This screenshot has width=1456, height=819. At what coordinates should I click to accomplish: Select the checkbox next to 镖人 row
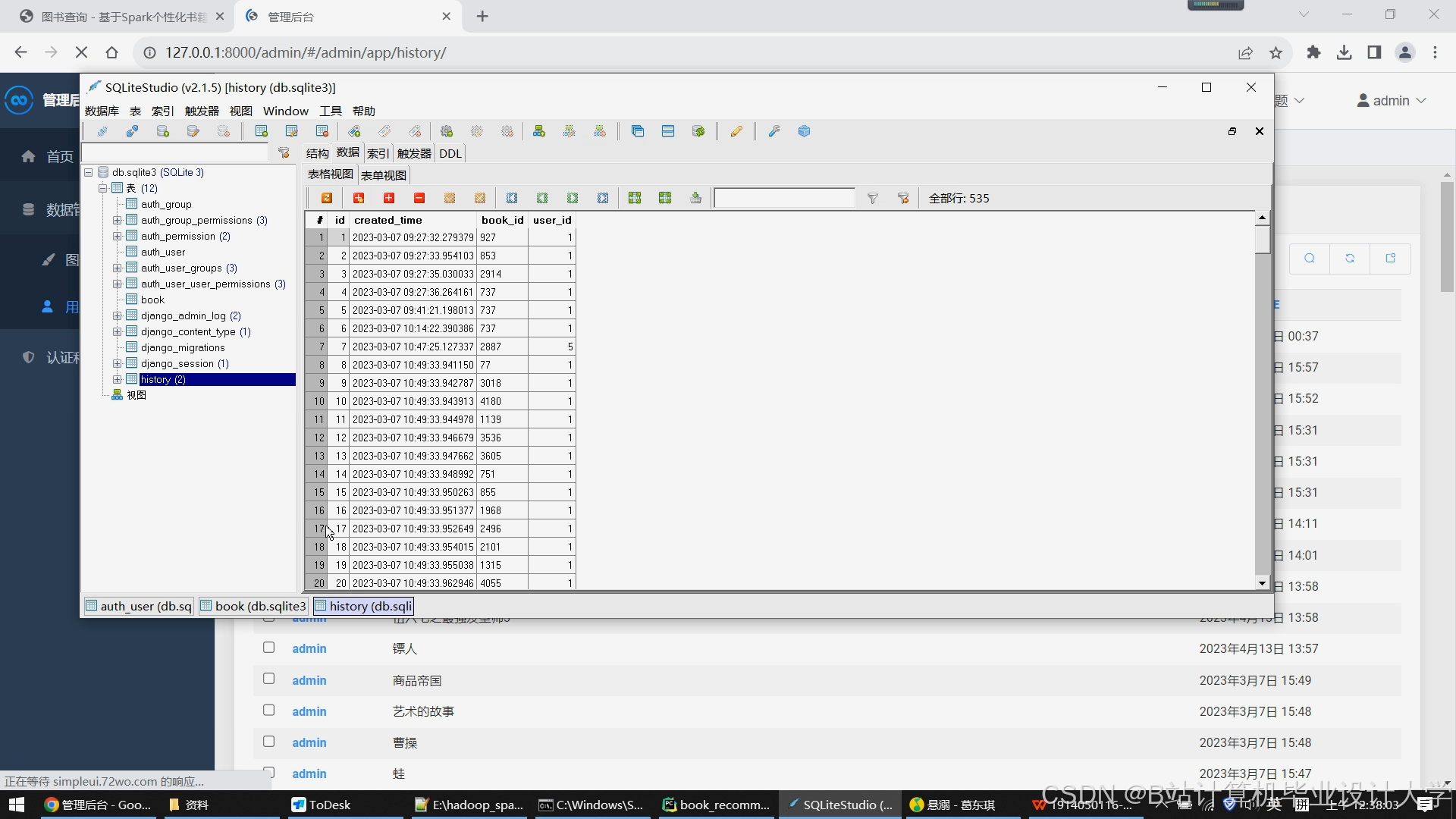click(x=268, y=648)
